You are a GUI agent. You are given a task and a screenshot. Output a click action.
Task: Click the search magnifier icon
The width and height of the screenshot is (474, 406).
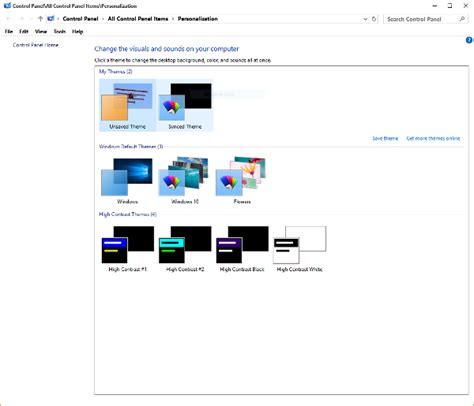(x=462, y=19)
